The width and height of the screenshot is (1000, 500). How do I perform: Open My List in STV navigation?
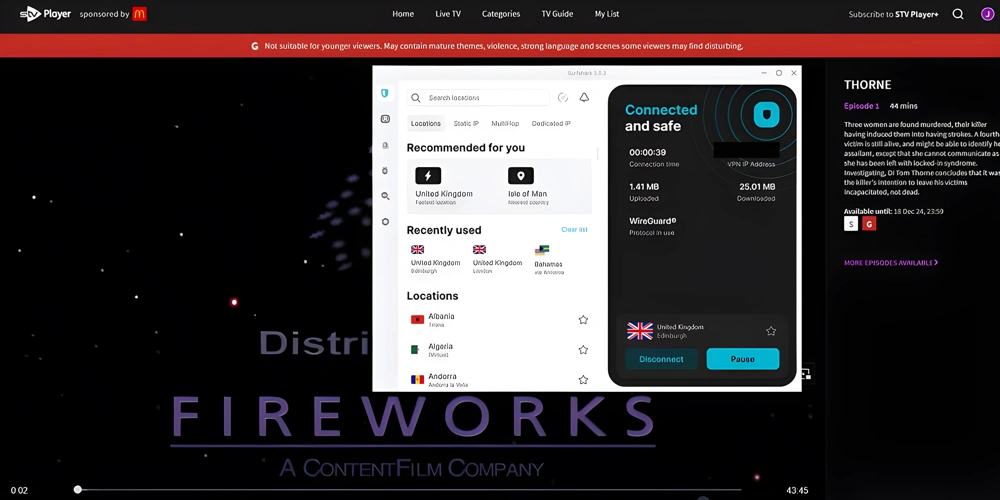click(607, 14)
